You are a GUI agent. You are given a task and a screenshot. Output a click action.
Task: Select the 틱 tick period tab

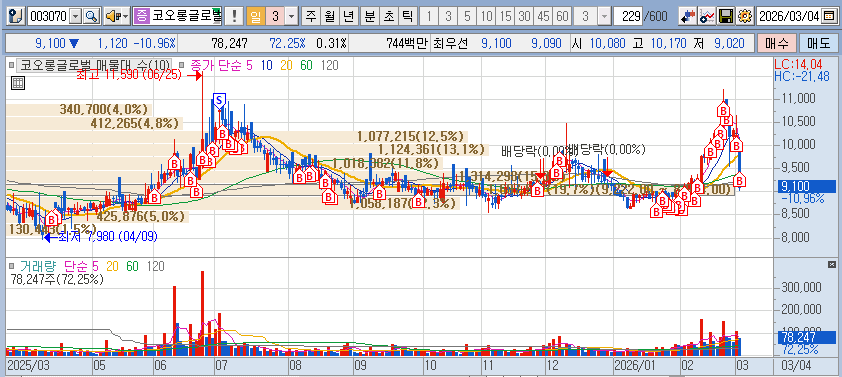(x=407, y=17)
